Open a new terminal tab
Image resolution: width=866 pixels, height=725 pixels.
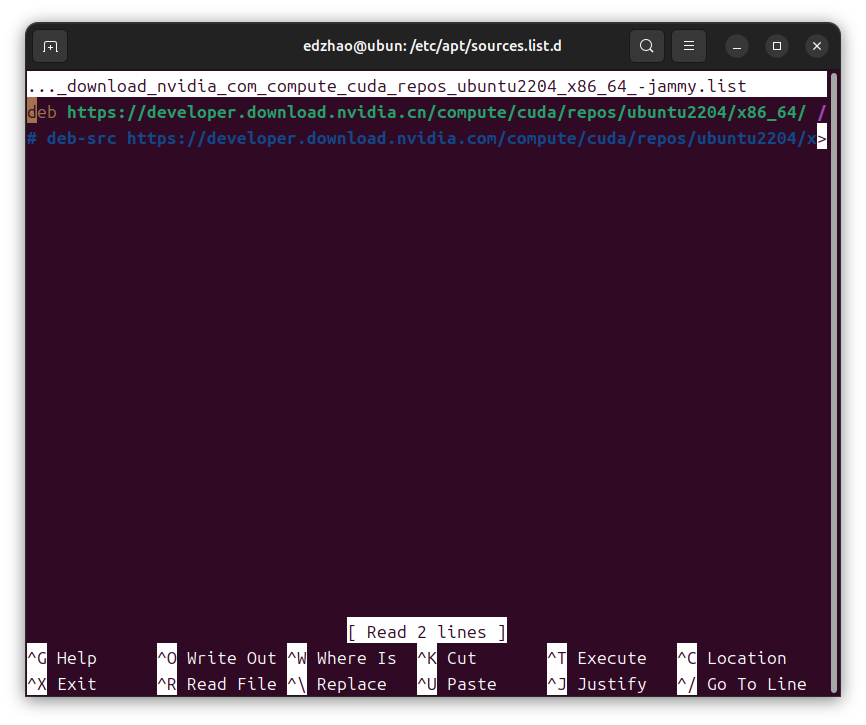tap(50, 46)
